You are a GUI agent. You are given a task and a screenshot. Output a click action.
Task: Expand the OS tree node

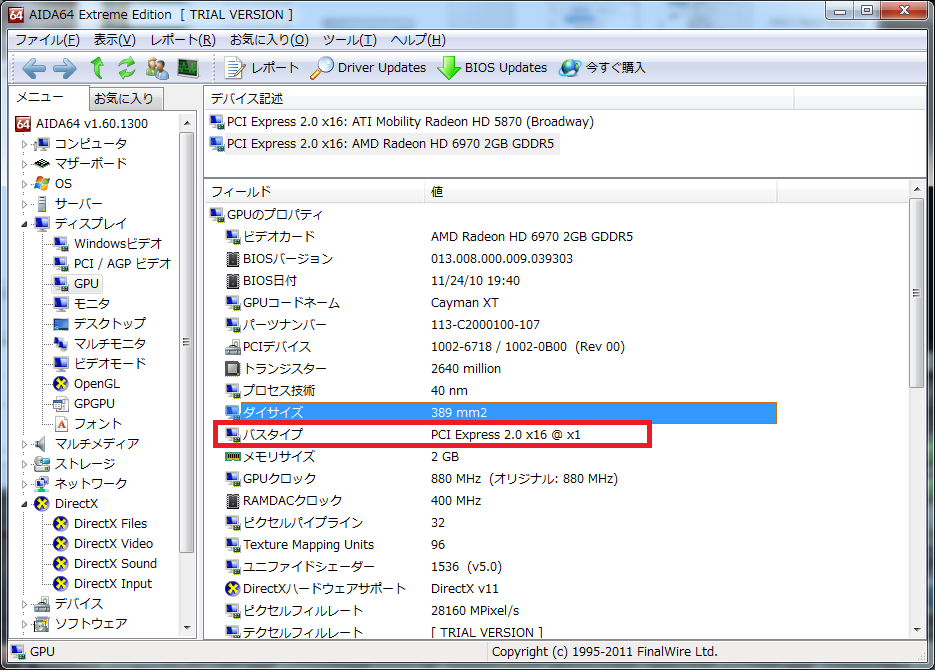pos(24,184)
